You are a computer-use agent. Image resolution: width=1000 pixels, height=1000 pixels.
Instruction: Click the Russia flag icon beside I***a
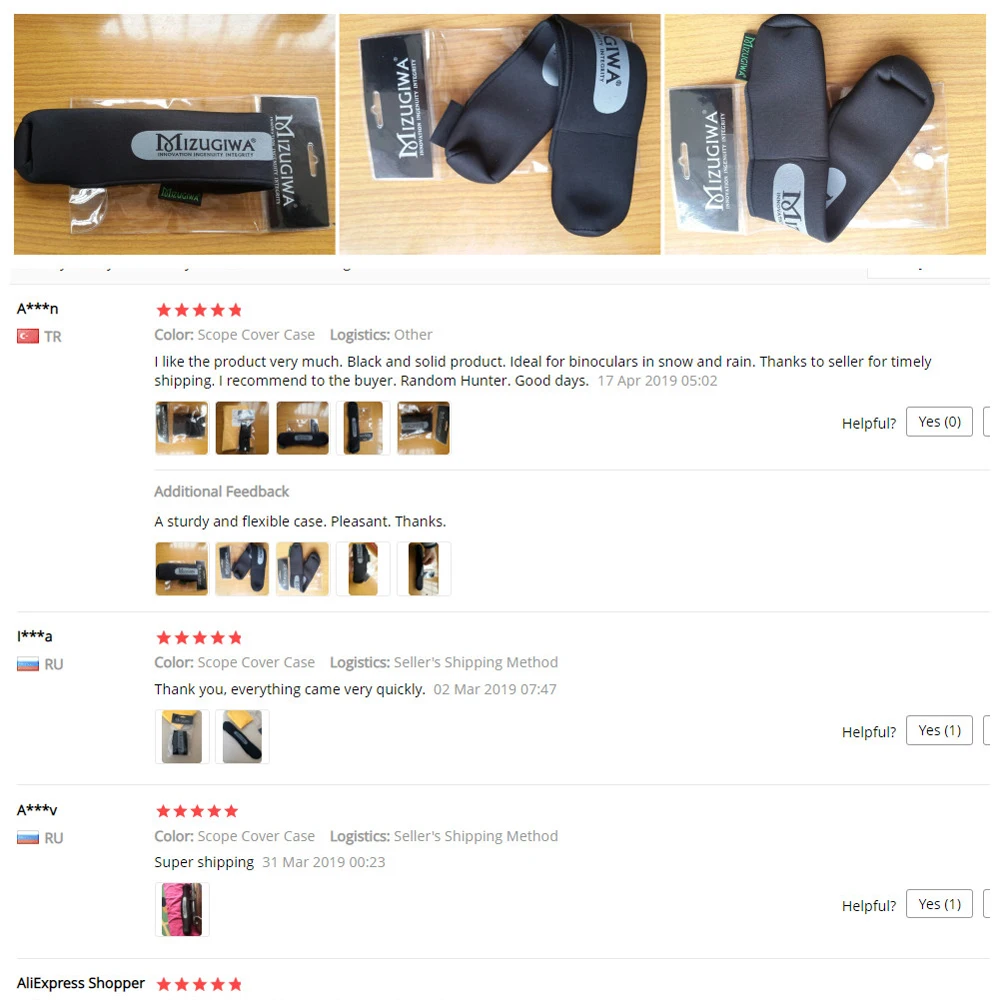click(x=27, y=664)
